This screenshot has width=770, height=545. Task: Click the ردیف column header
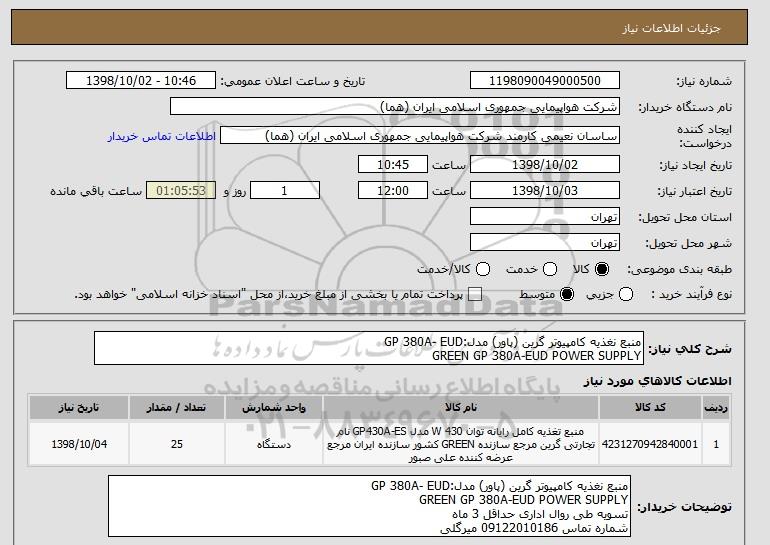point(716,408)
